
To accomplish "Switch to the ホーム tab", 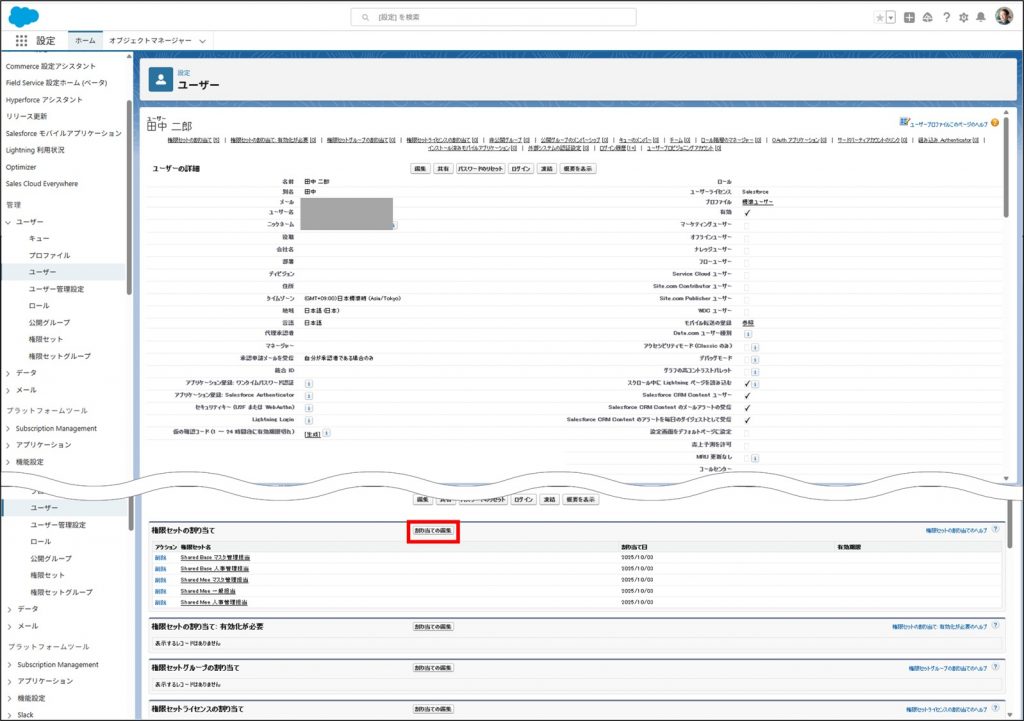I will (x=85, y=41).
